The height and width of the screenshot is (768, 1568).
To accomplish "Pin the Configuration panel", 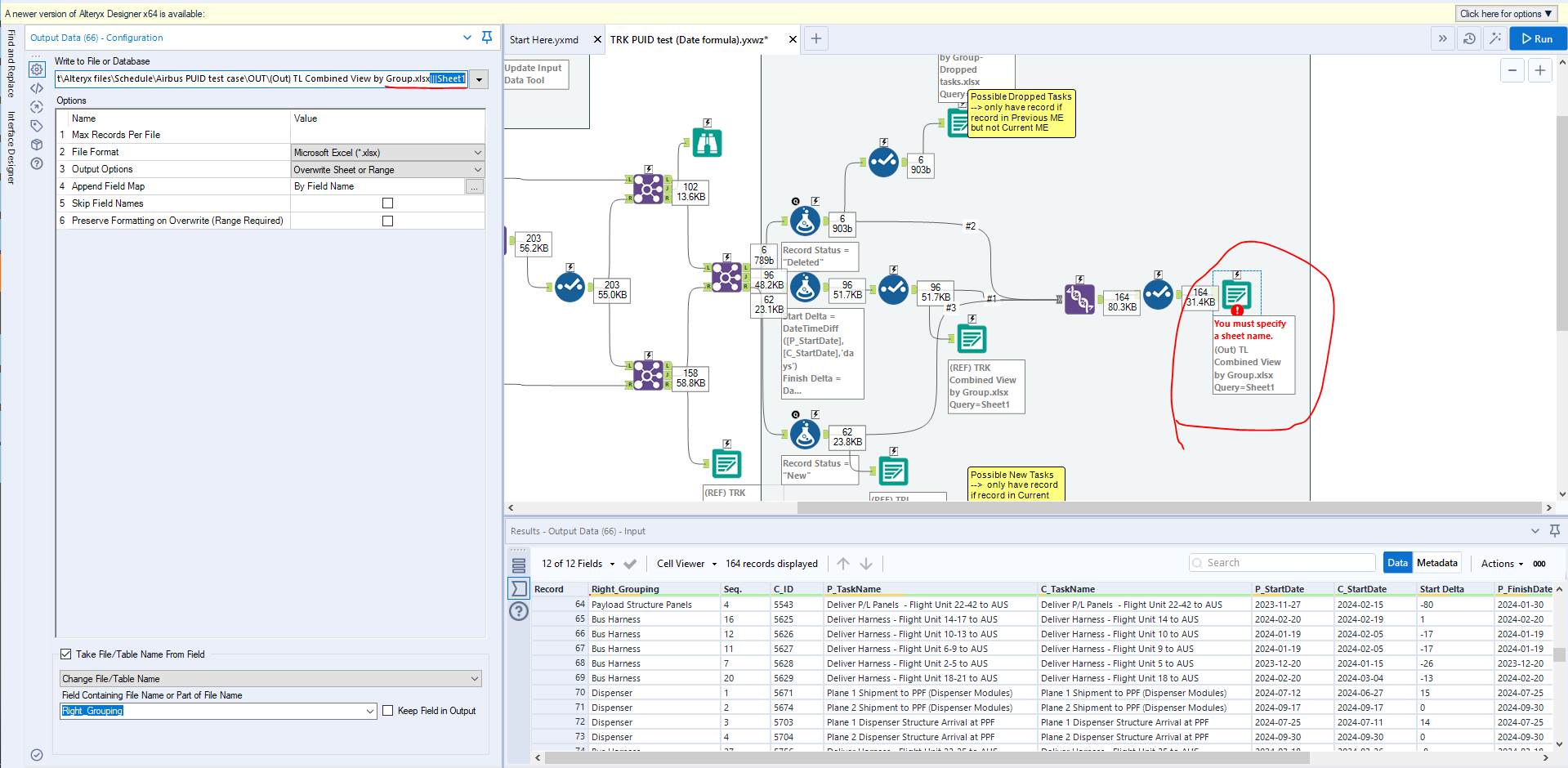I will 487,38.
